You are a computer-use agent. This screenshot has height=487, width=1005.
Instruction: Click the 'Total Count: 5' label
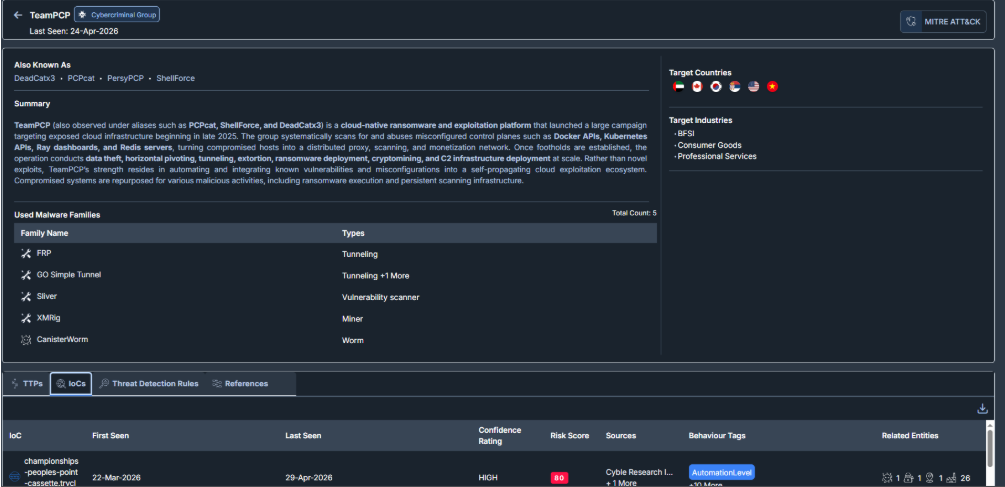tap(635, 213)
